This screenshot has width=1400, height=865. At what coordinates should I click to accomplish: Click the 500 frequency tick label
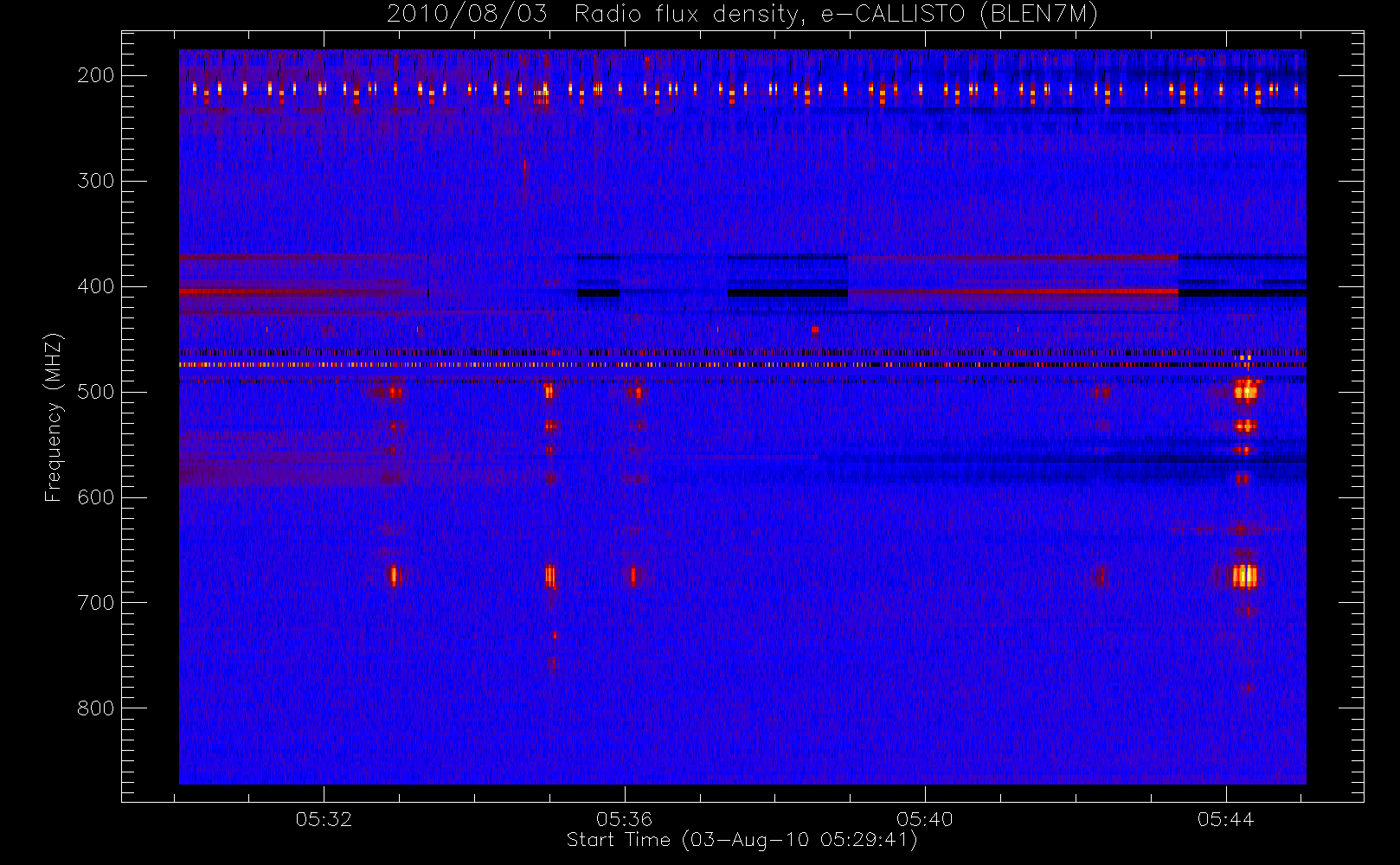click(x=95, y=392)
